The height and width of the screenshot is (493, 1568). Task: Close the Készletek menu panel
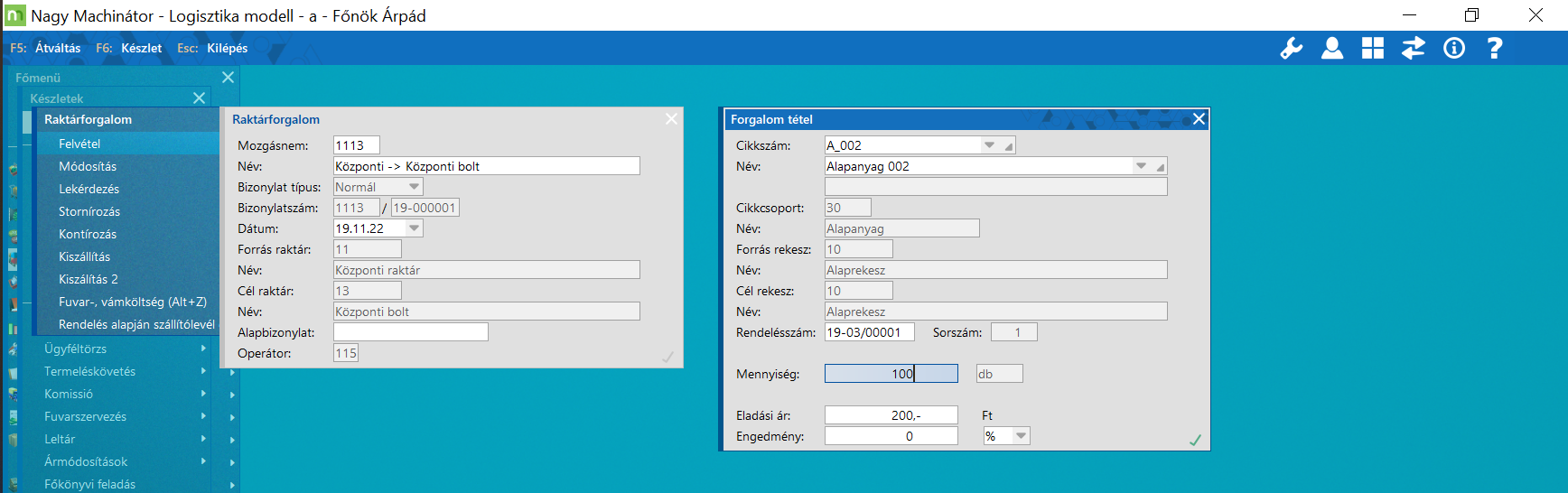200,98
